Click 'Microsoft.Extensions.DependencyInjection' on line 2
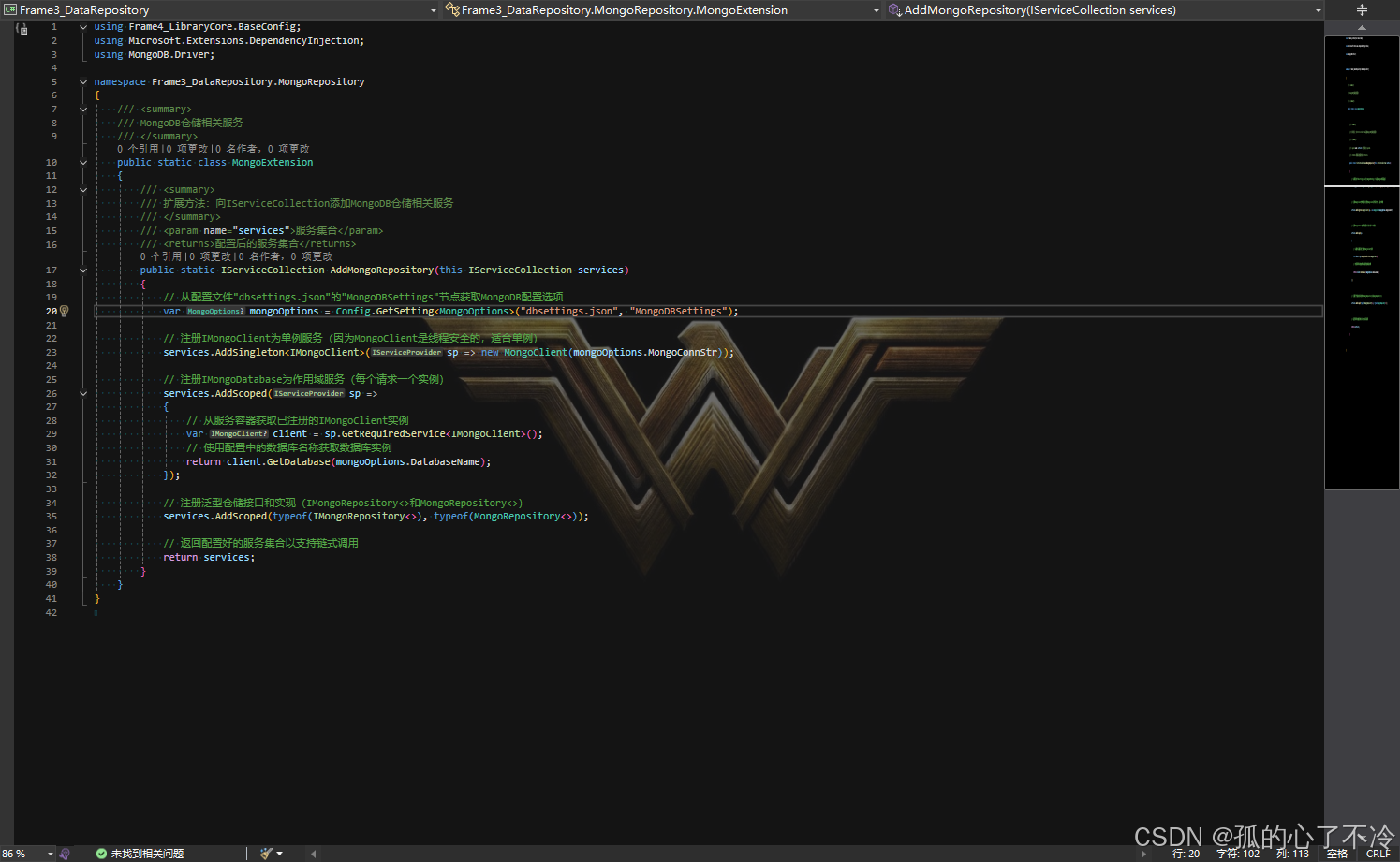1400x862 pixels. tap(243, 41)
